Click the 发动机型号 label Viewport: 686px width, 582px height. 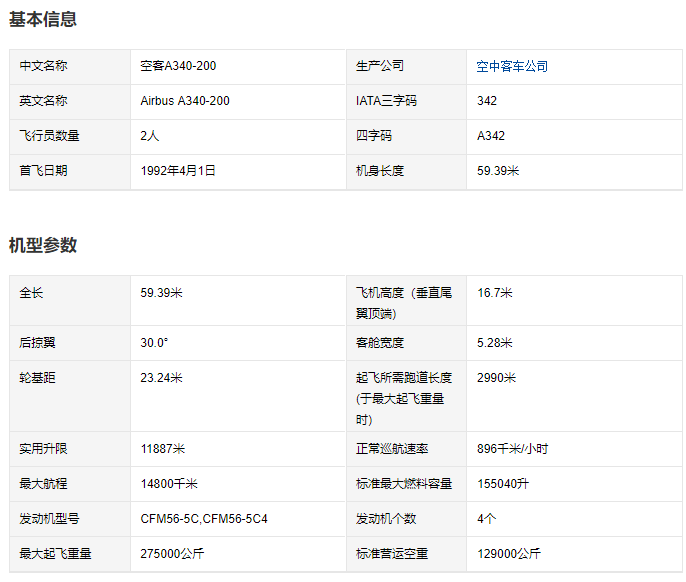[49, 519]
